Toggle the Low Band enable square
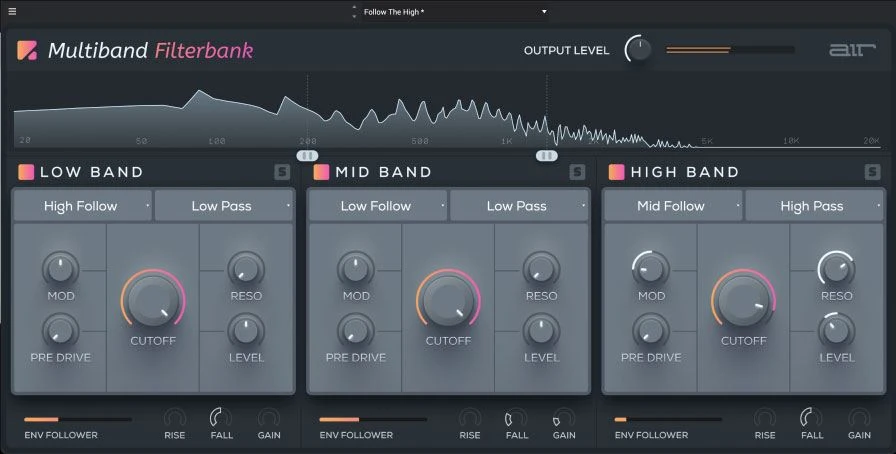The height and width of the screenshot is (454, 896). 26,172
